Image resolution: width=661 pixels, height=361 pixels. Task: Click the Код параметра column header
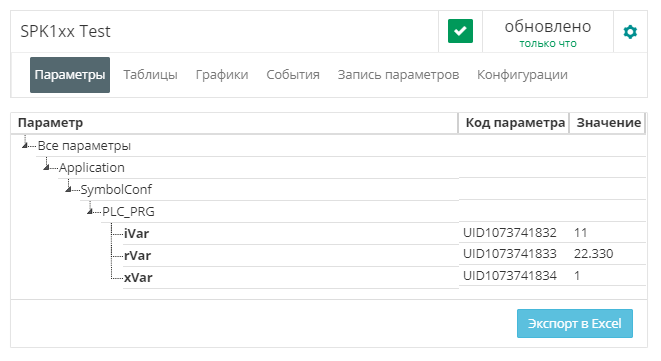pos(514,123)
